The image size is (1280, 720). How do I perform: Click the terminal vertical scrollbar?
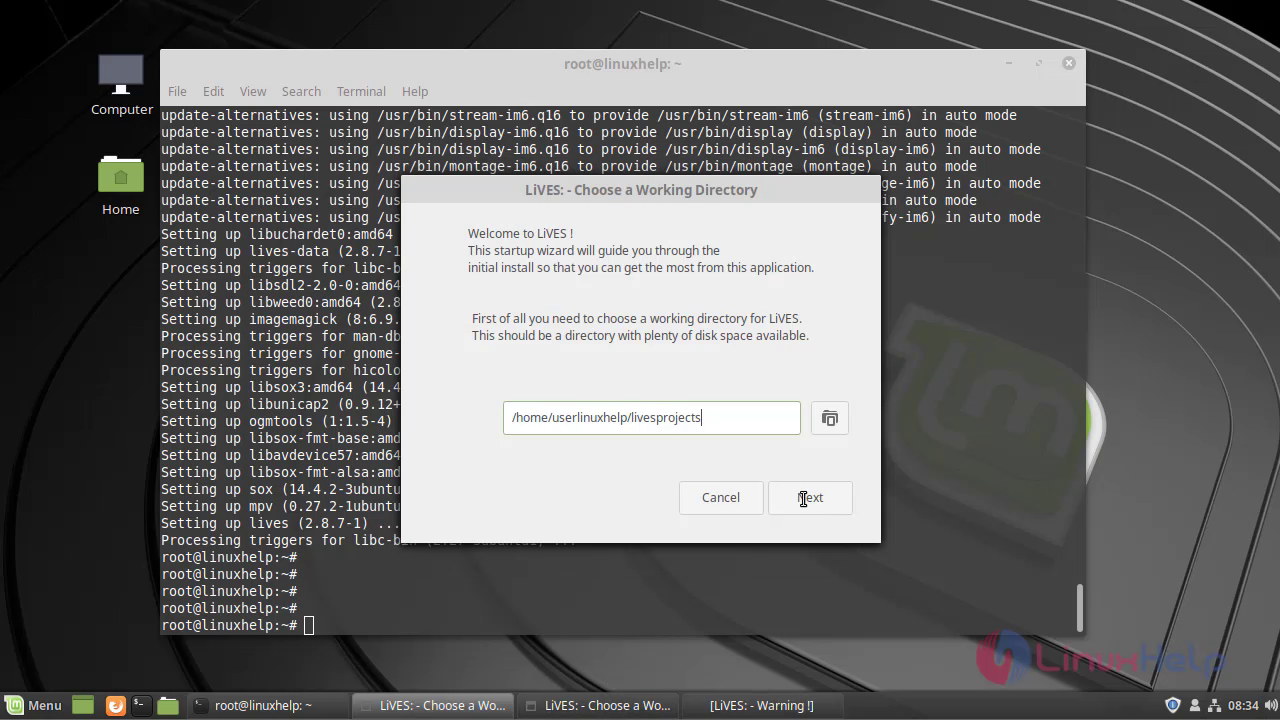tap(1079, 607)
